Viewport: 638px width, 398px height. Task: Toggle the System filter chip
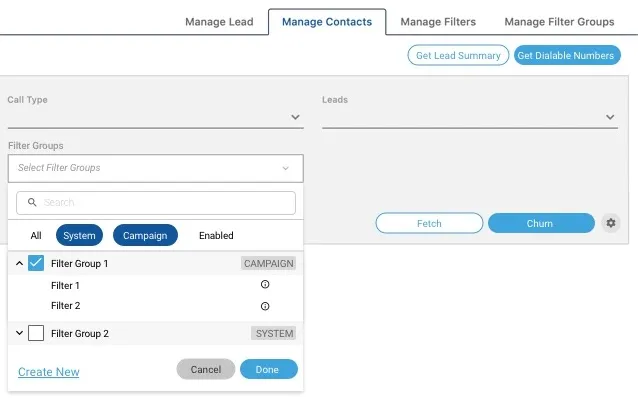click(79, 235)
